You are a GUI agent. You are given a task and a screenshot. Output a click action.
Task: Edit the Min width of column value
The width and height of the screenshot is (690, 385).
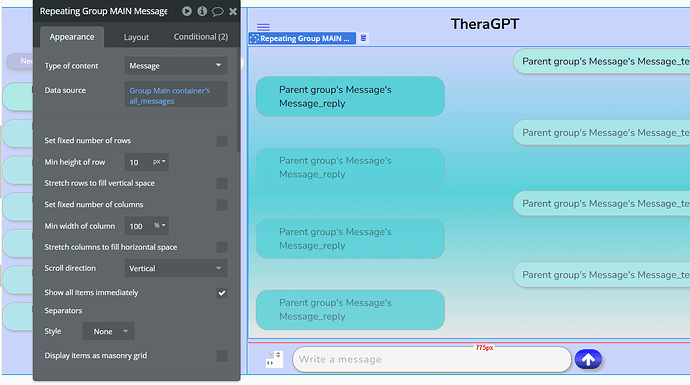[136, 226]
